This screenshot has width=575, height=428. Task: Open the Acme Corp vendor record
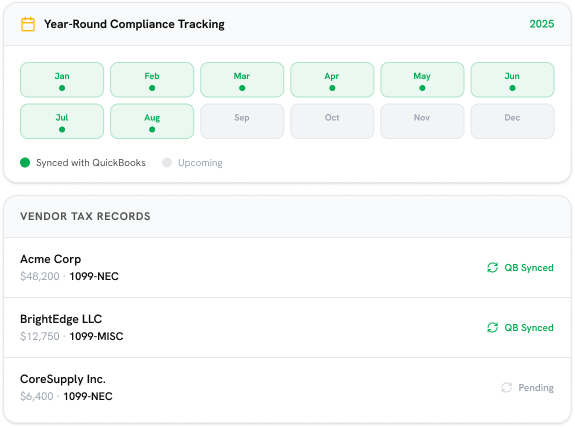[288, 268]
